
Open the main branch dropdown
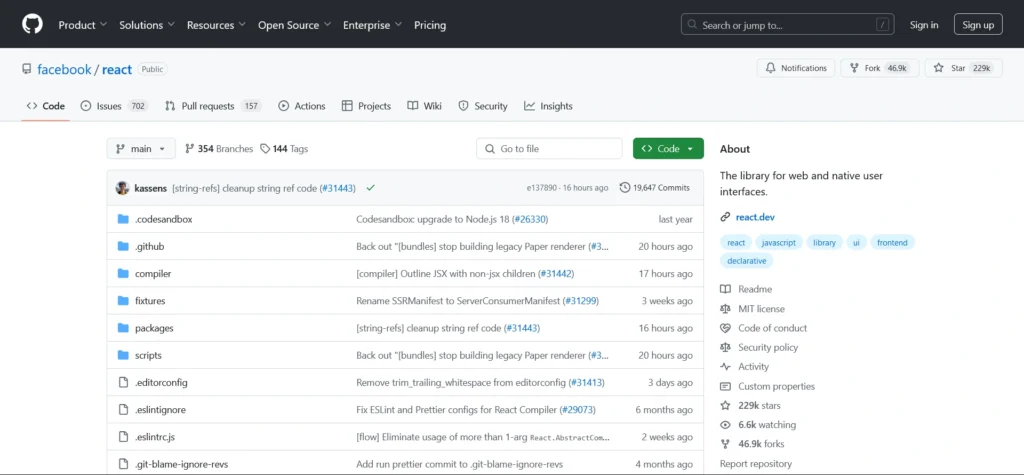point(141,149)
